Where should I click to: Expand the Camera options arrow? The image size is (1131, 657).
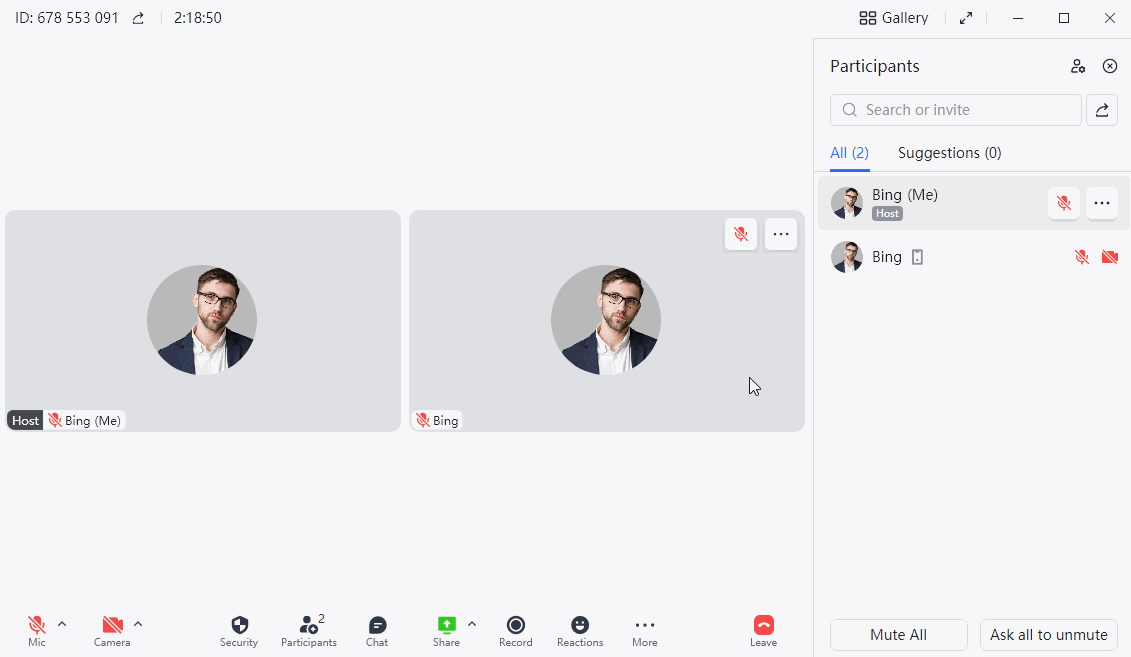[x=138, y=624]
